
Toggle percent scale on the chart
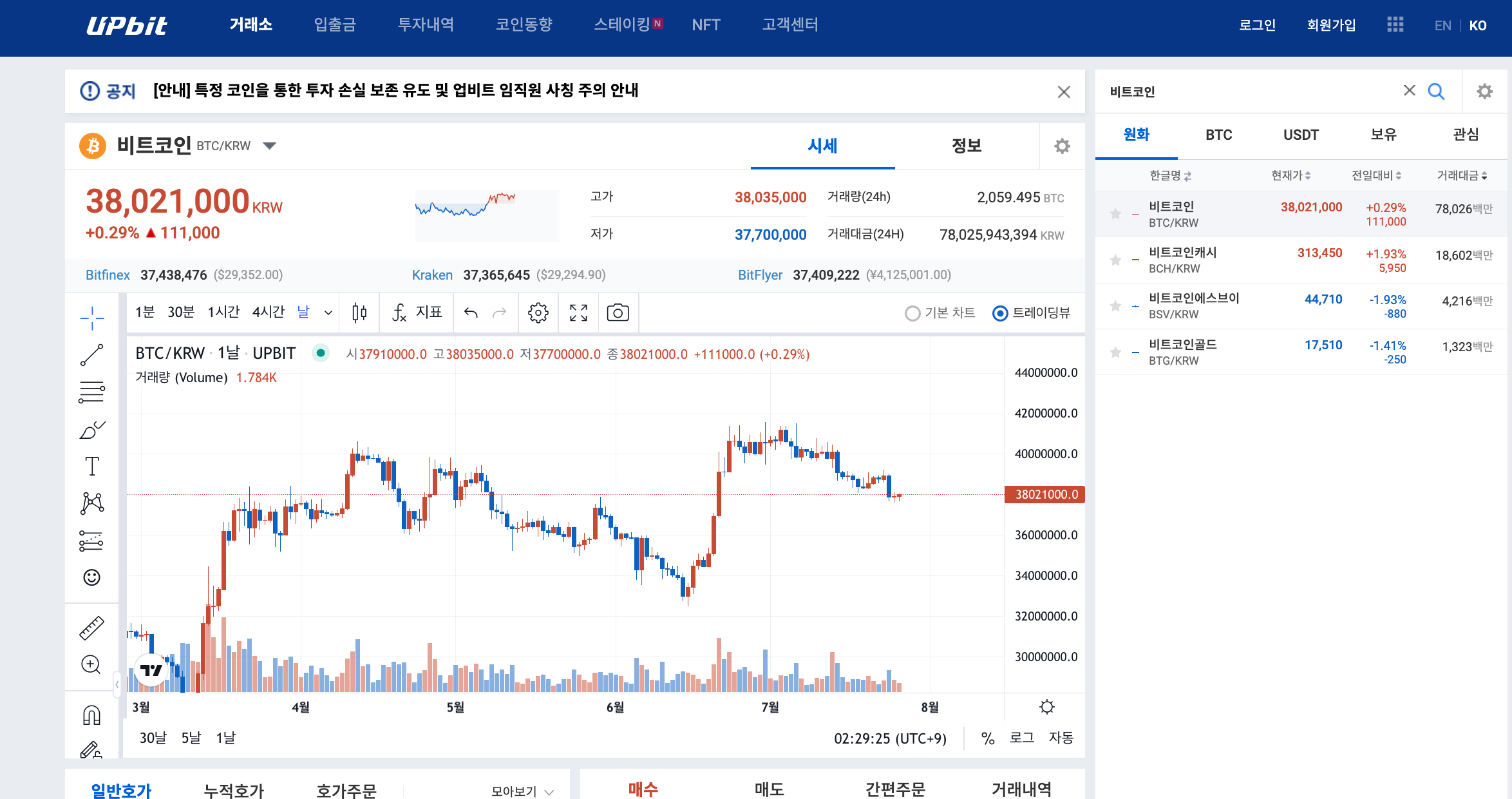coord(988,738)
